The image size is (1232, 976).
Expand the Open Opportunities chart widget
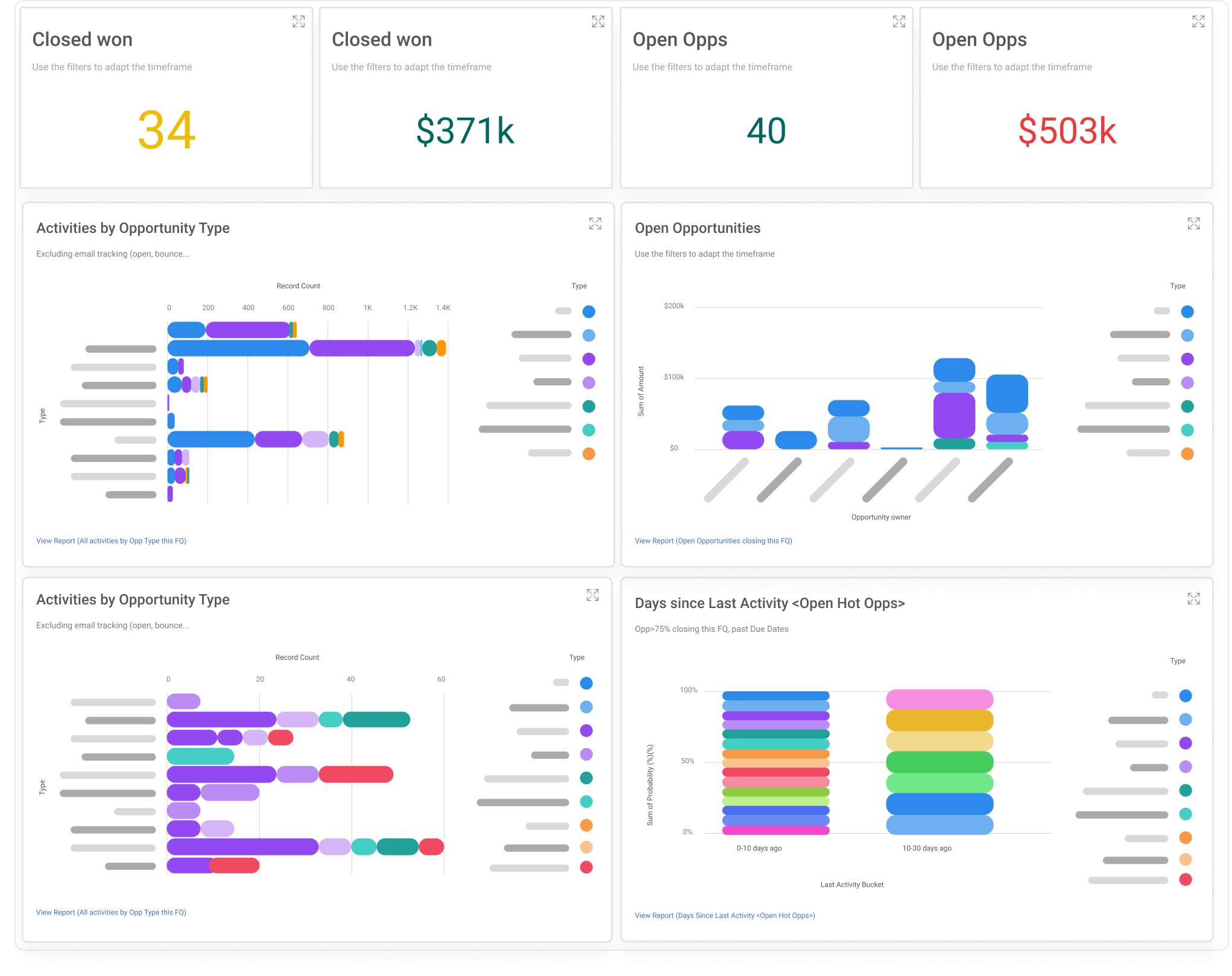click(x=1193, y=224)
